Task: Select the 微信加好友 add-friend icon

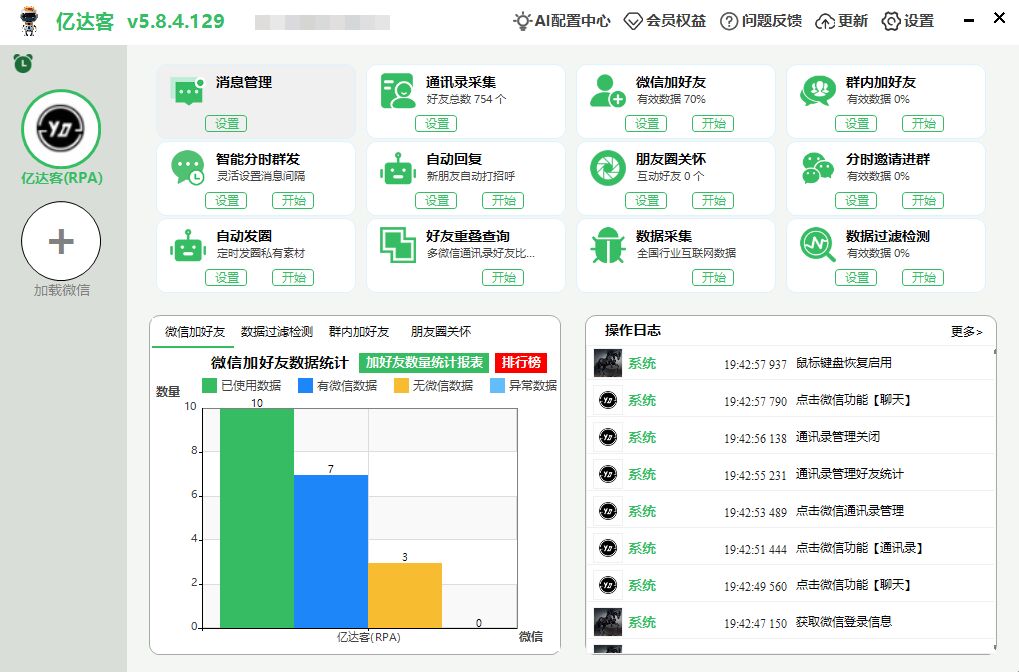Action: tap(607, 91)
